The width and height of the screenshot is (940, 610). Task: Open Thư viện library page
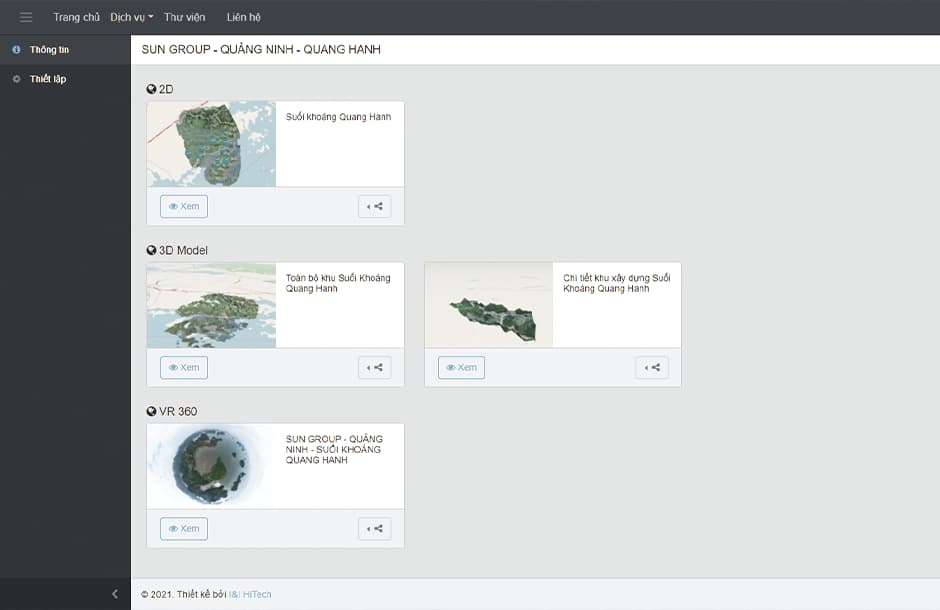[x=185, y=17]
